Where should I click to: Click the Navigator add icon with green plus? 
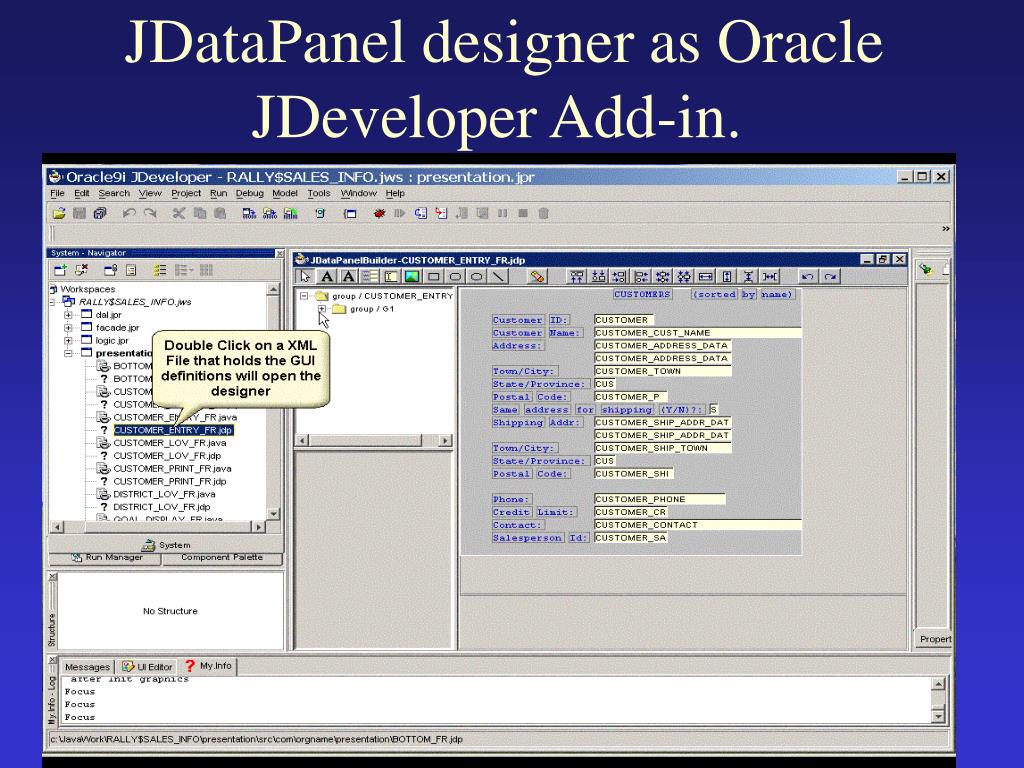click(x=60, y=270)
